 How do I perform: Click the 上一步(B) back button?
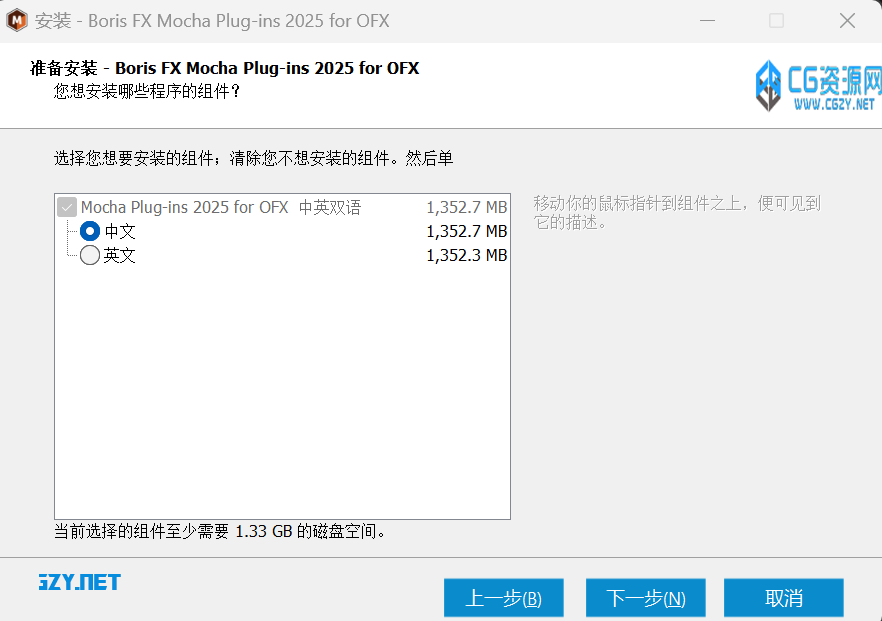click(x=503, y=598)
